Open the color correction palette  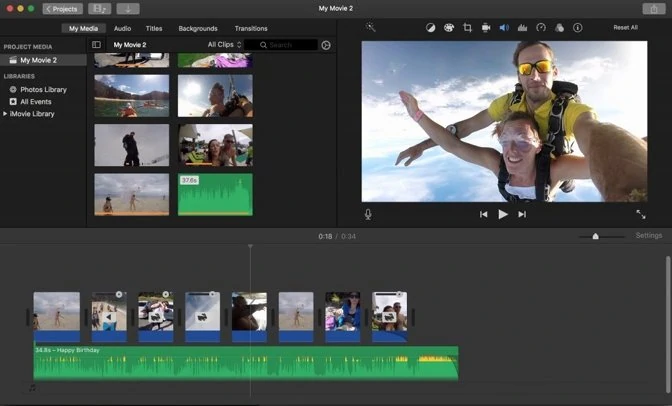449,28
